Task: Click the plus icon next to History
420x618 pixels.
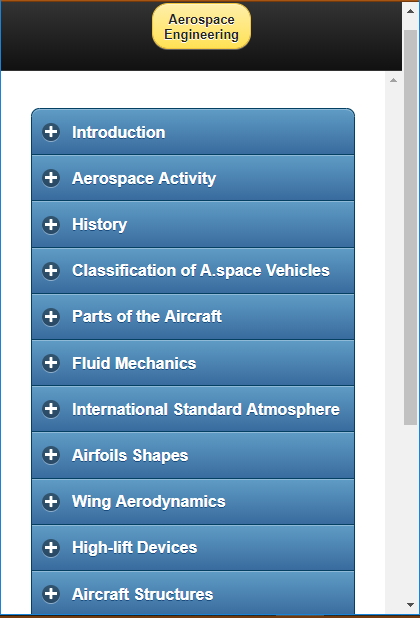Action: (x=51, y=225)
